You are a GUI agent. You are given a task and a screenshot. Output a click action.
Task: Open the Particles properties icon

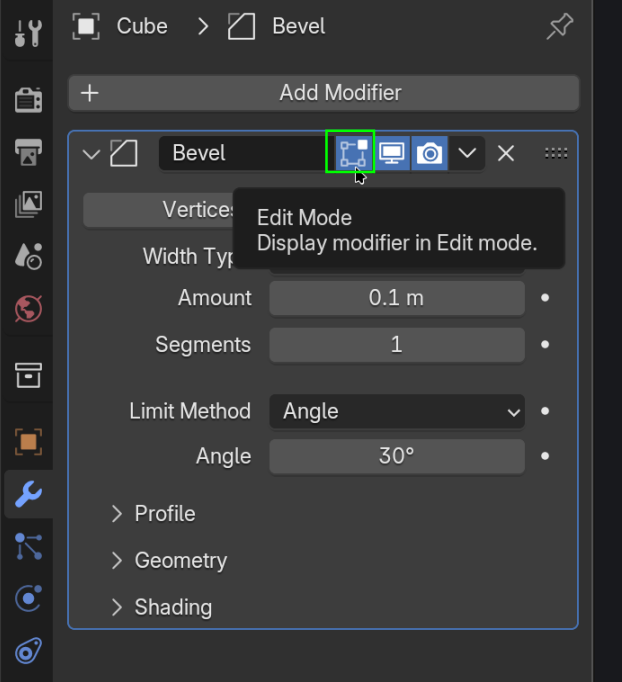[x=27, y=546]
